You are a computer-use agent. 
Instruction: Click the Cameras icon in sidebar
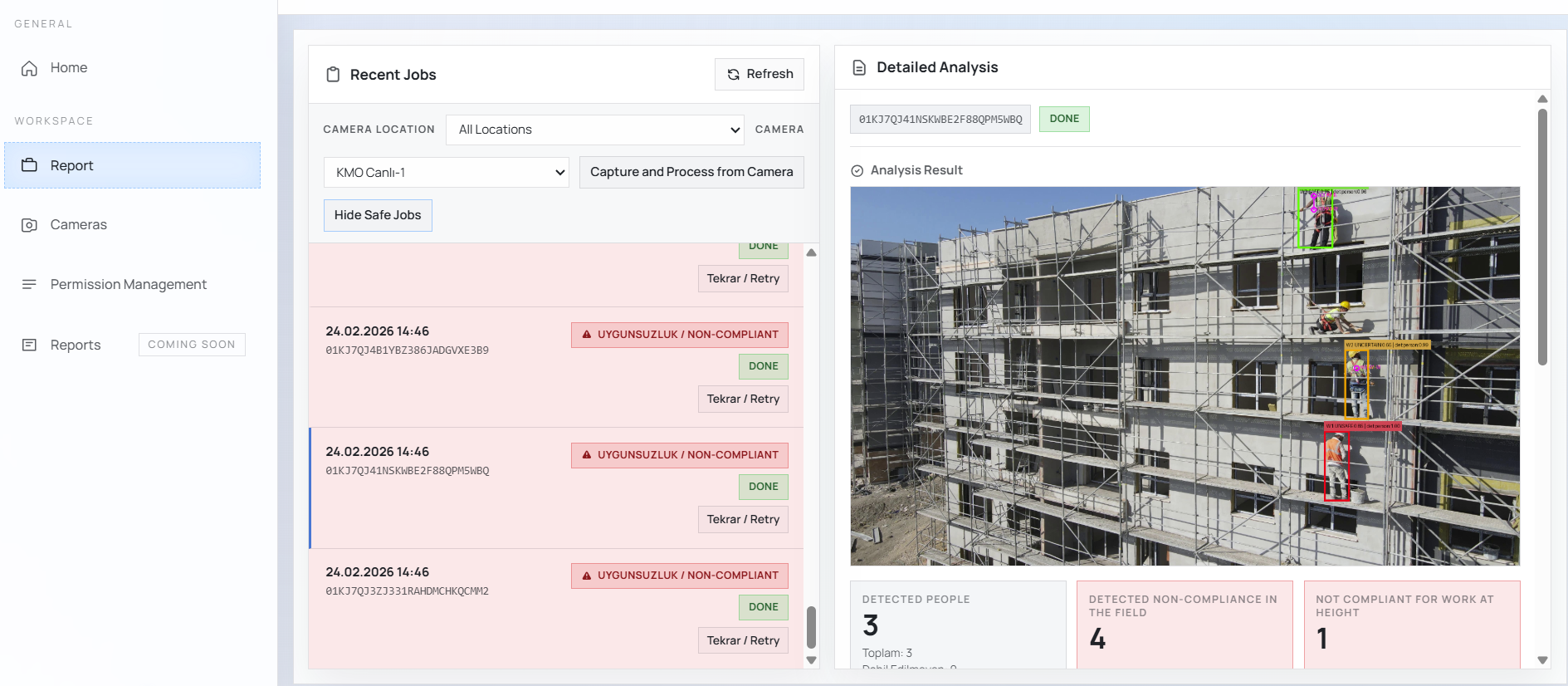tap(29, 225)
